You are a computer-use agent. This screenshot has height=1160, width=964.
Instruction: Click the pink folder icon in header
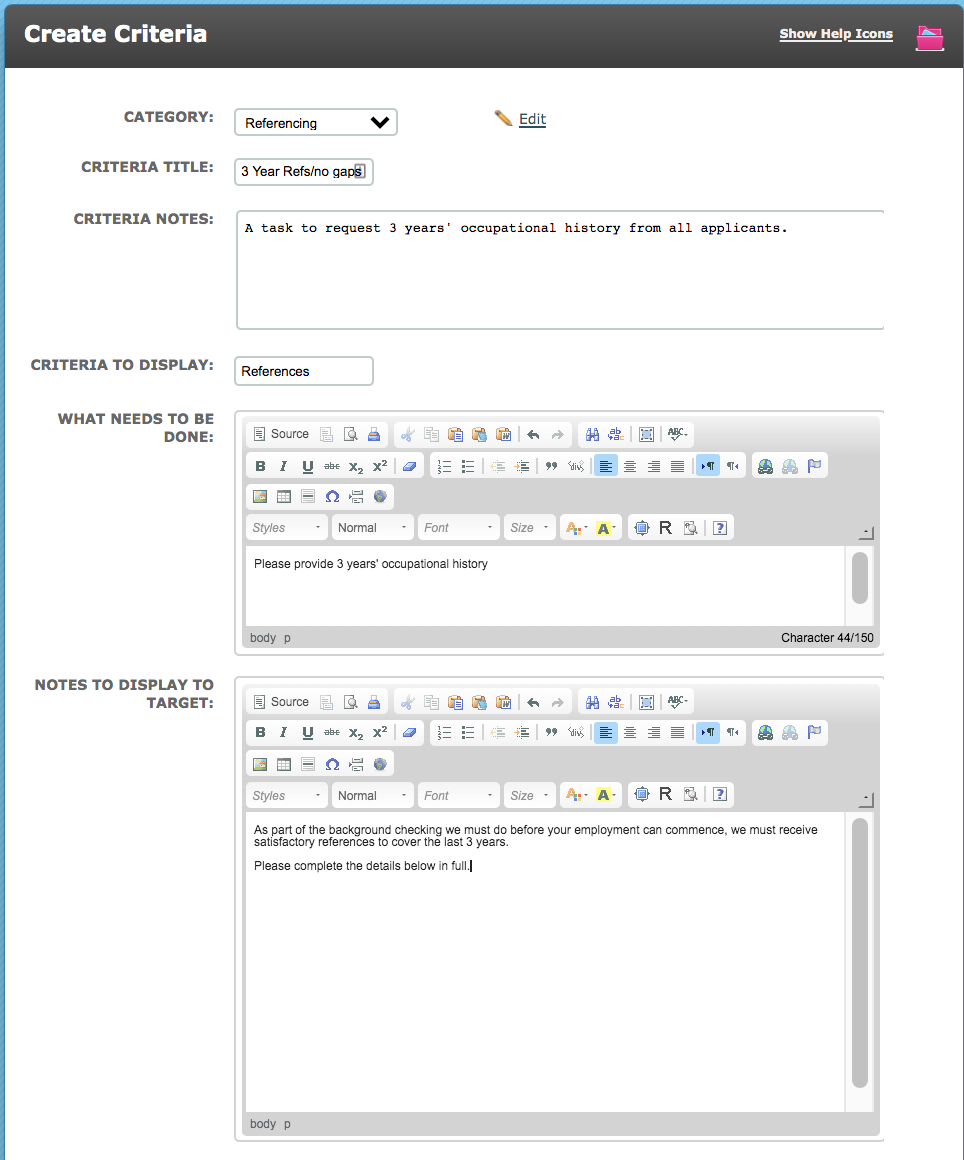929,37
